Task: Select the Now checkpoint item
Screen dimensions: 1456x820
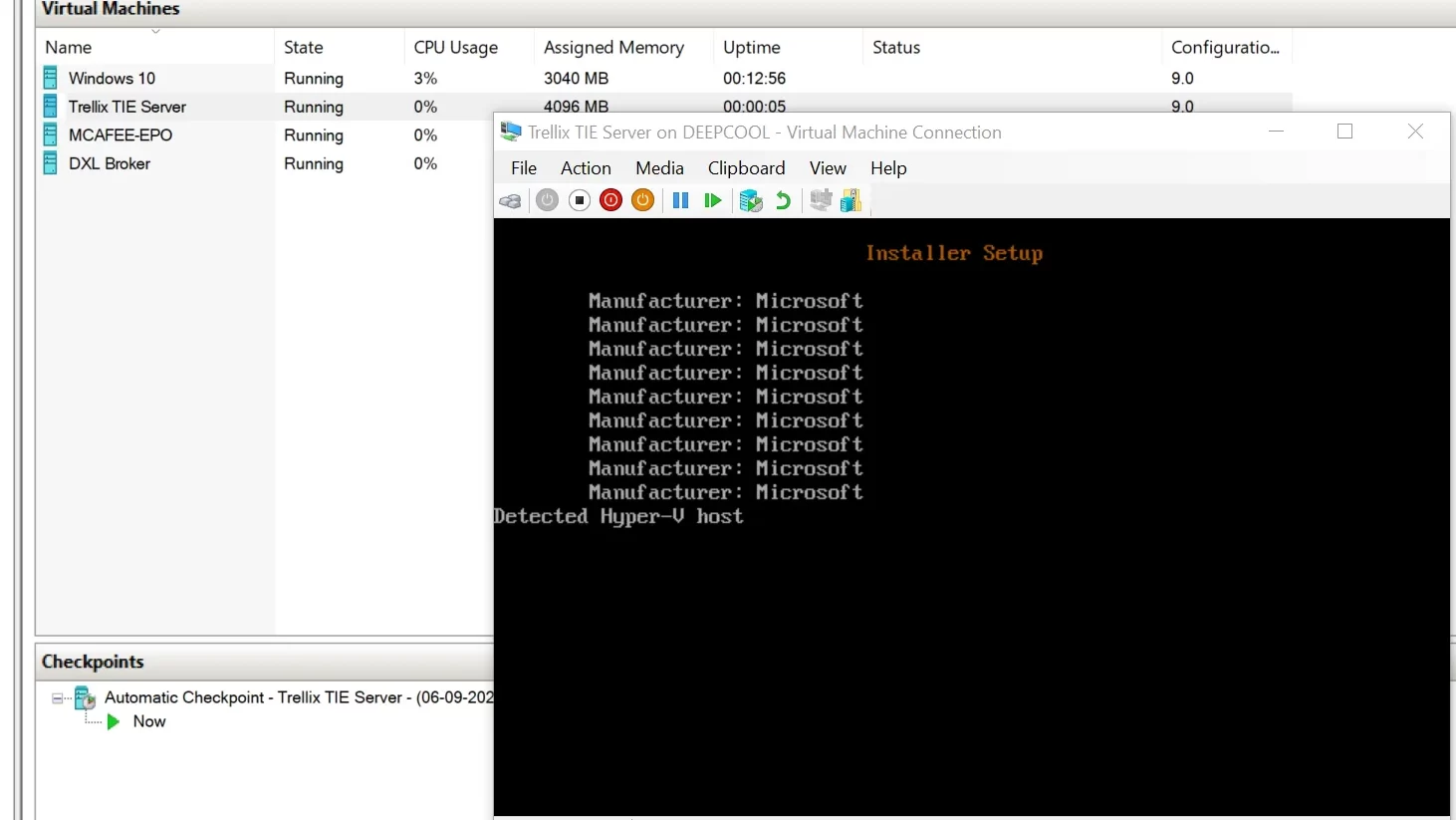Action: 149,721
